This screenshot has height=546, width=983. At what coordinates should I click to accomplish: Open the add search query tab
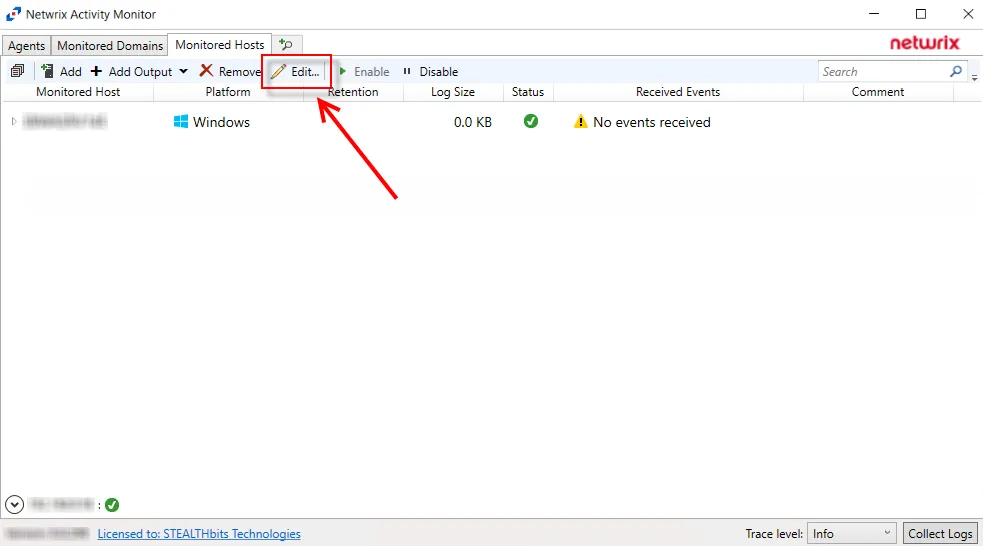click(x=286, y=45)
